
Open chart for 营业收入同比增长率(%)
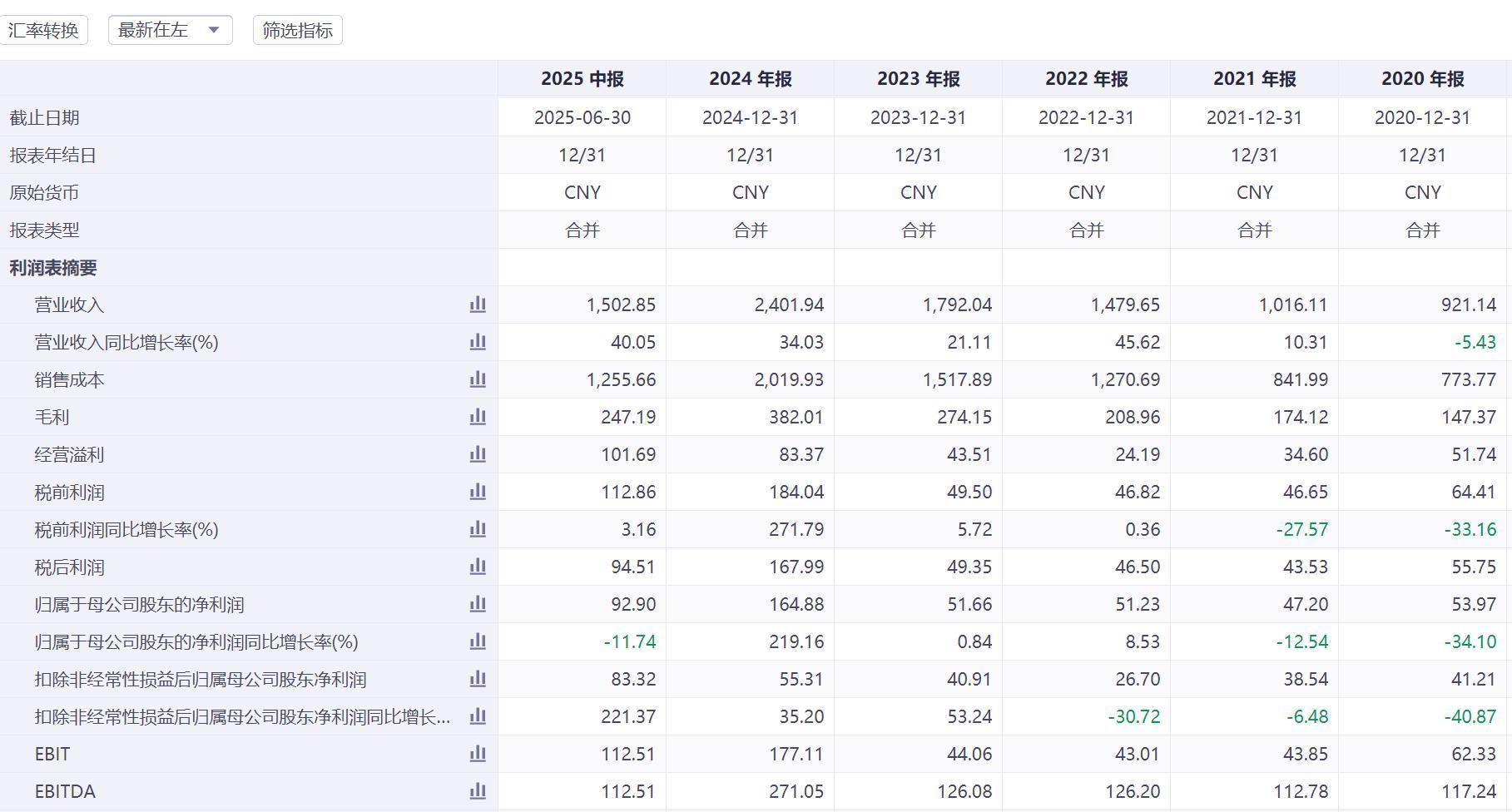click(478, 342)
